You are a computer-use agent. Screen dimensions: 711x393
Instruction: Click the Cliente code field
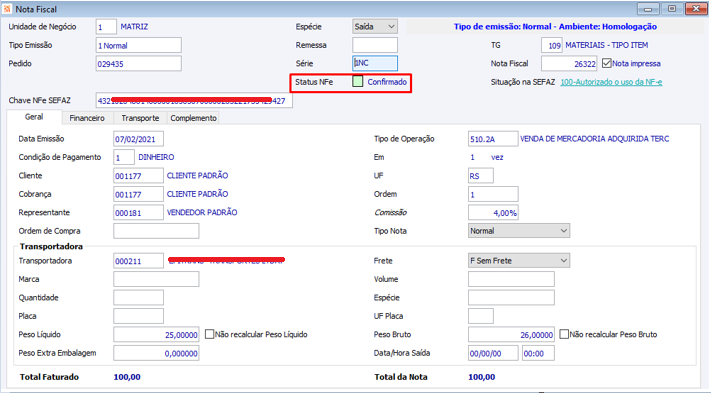[x=138, y=175]
